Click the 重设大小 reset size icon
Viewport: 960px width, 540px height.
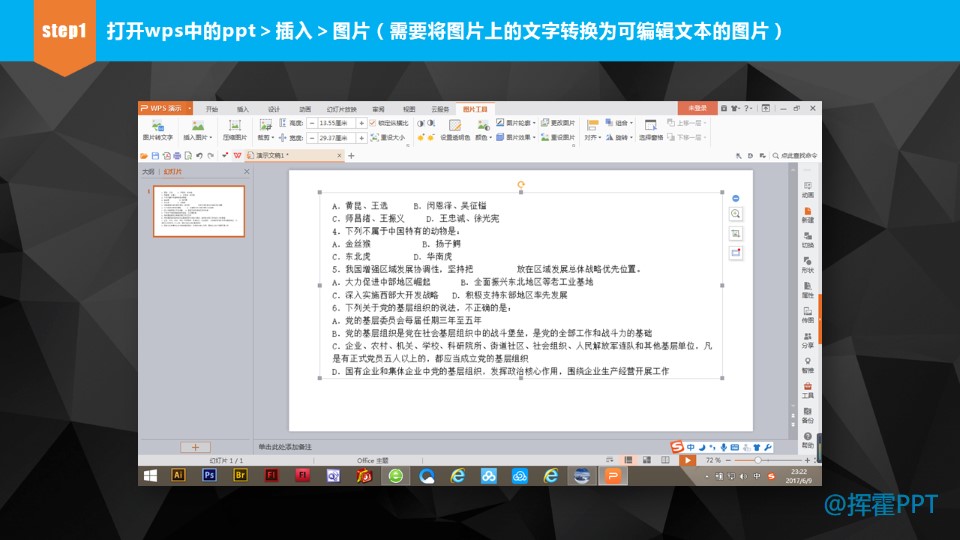click(x=388, y=137)
